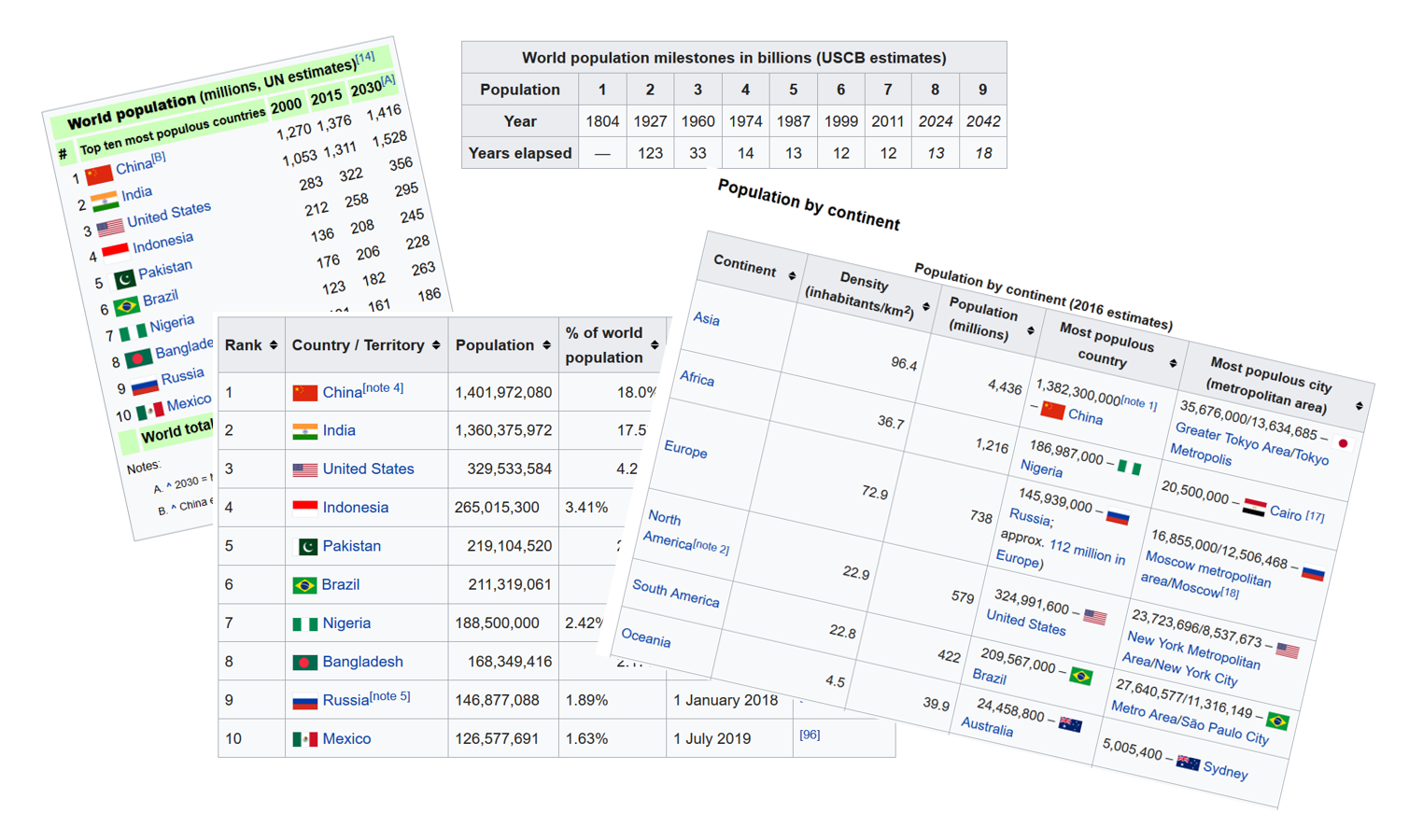Click Indonesia's population 265,015,300
This screenshot has width=1423, height=840.
point(497,508)
